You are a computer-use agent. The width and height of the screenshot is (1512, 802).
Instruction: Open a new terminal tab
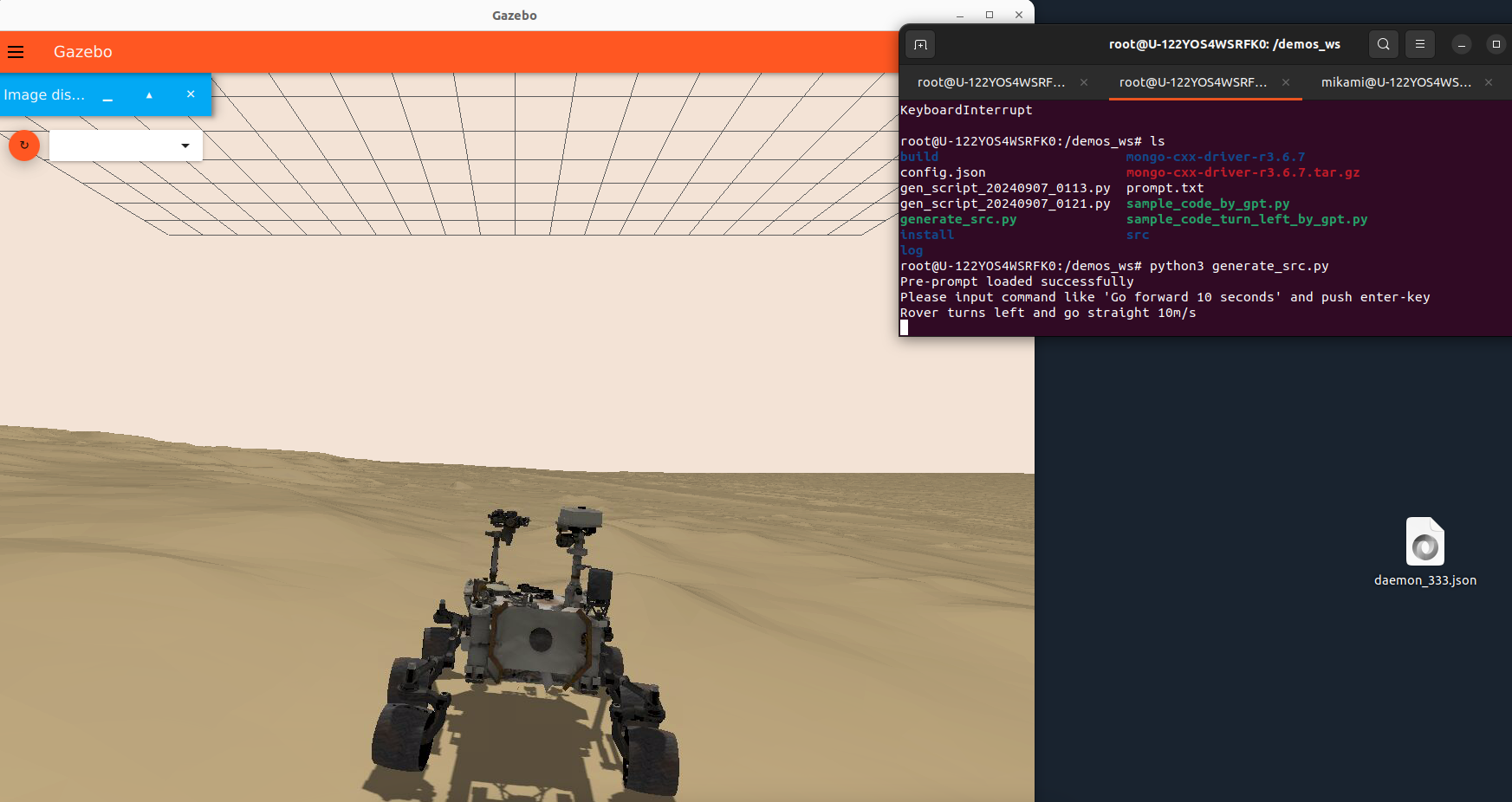[x=920, y=44]
